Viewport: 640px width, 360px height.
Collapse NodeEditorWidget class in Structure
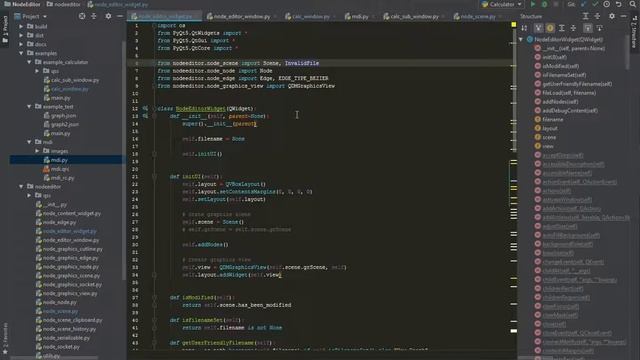521,40
